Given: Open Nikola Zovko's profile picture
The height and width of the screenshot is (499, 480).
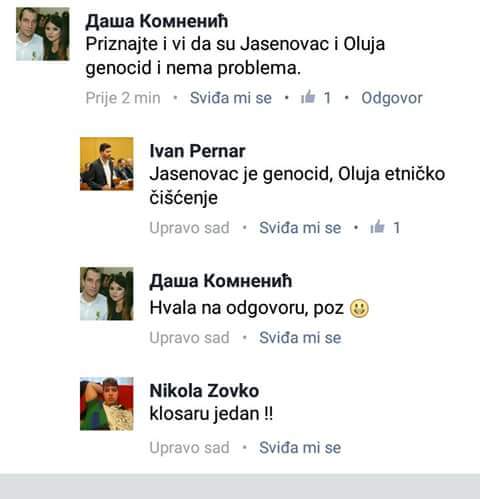Looking at the screenshot, I should pyautogui.click(x=107, y=404).
